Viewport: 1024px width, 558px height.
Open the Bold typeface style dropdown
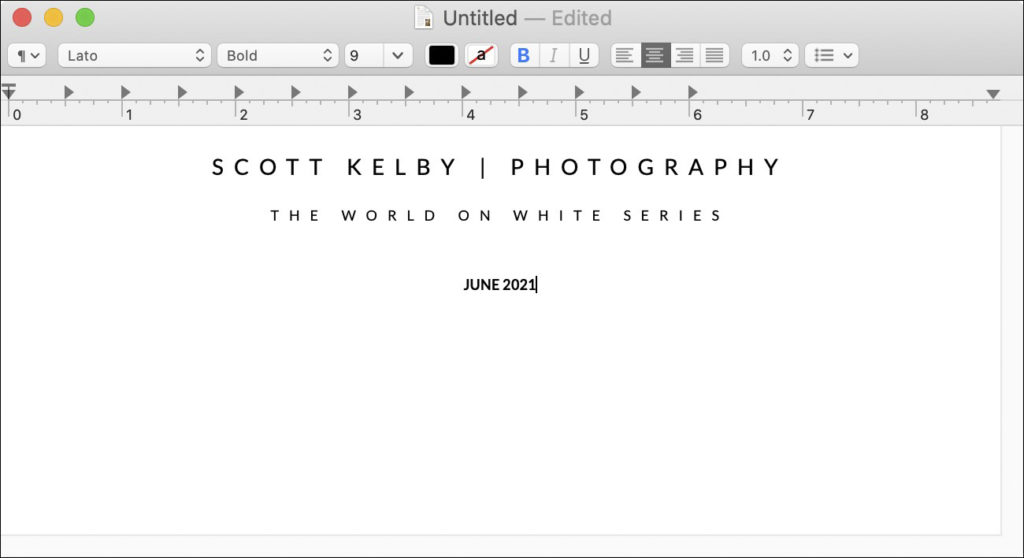tap(278, 56)
